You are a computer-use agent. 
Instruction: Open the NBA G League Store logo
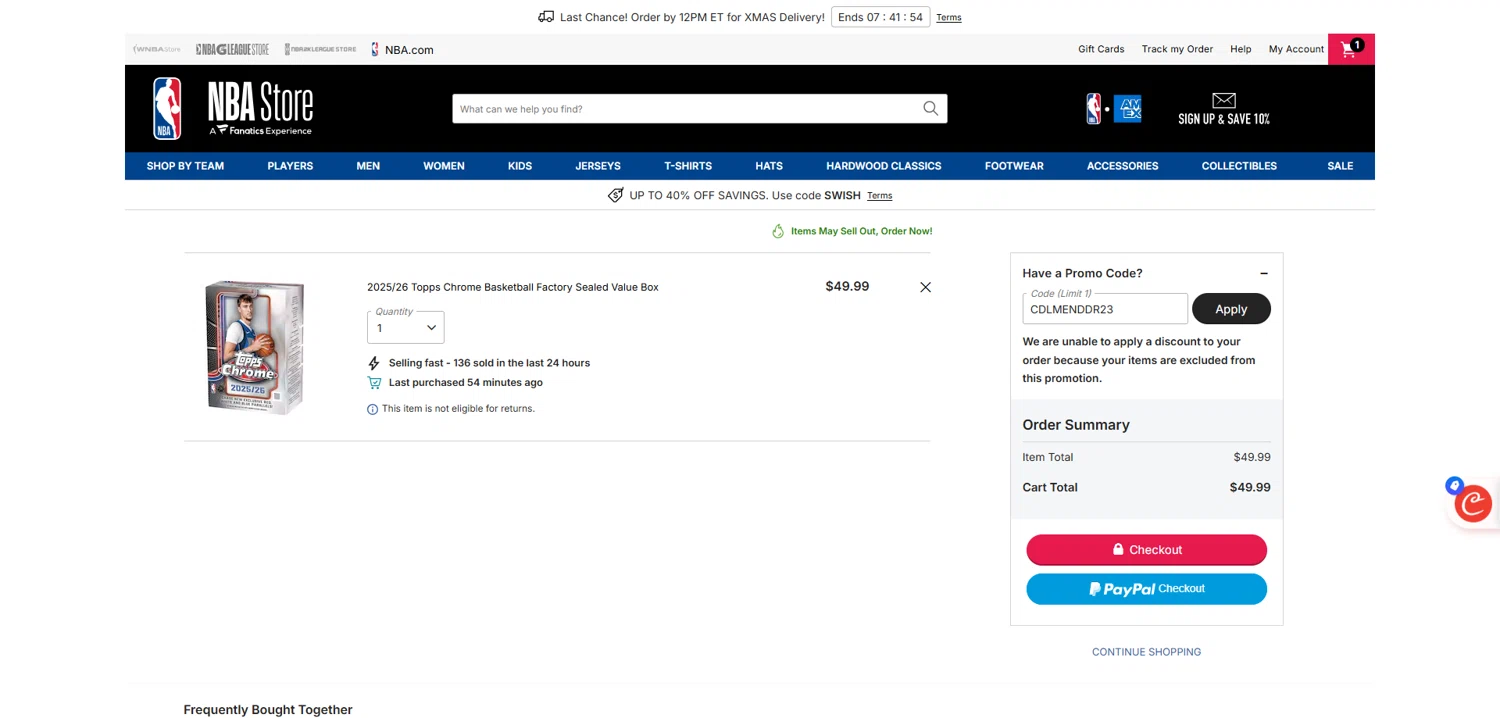232,49
